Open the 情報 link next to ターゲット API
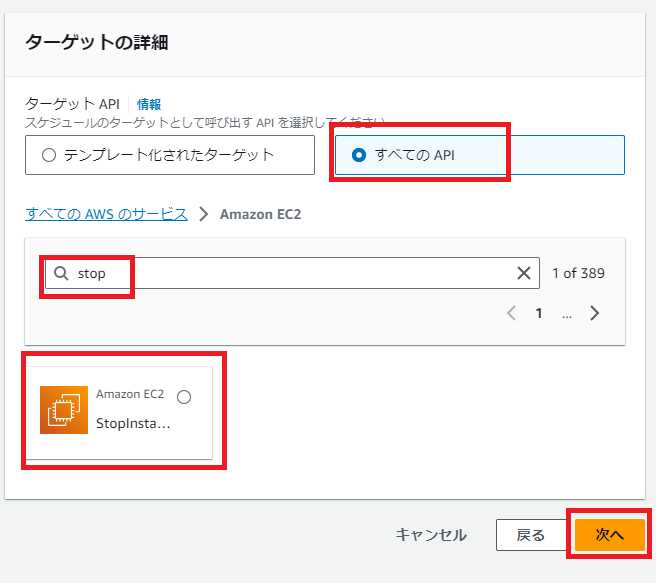 click(149, 104)
